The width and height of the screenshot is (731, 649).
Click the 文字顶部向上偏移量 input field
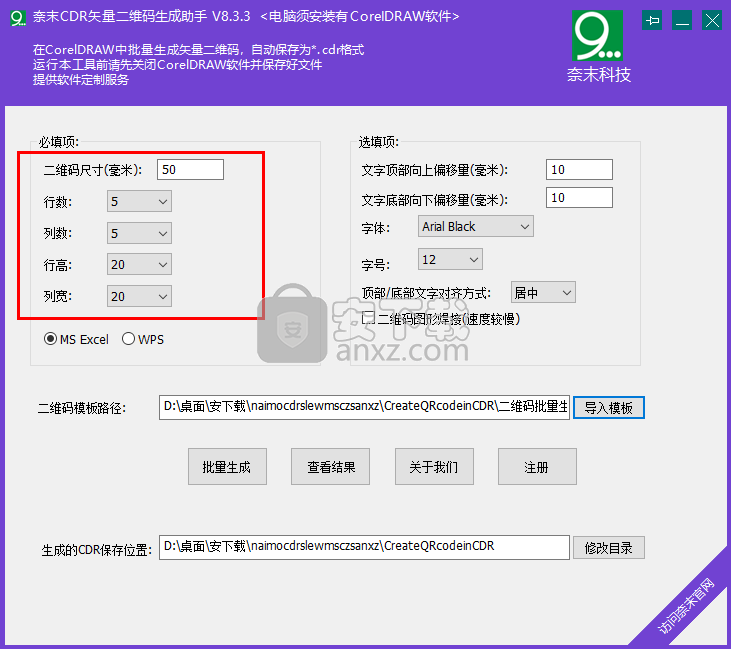coord(579,170)
